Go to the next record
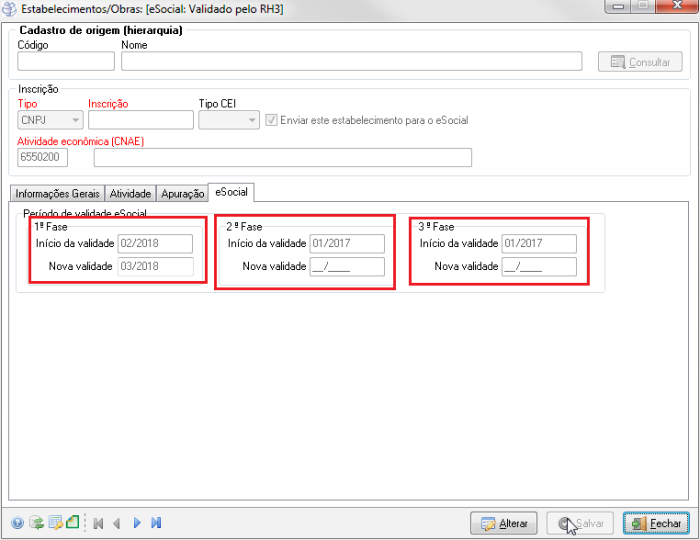Image resolution: width=700 pixels, height=540 pixels. point(137,522)
